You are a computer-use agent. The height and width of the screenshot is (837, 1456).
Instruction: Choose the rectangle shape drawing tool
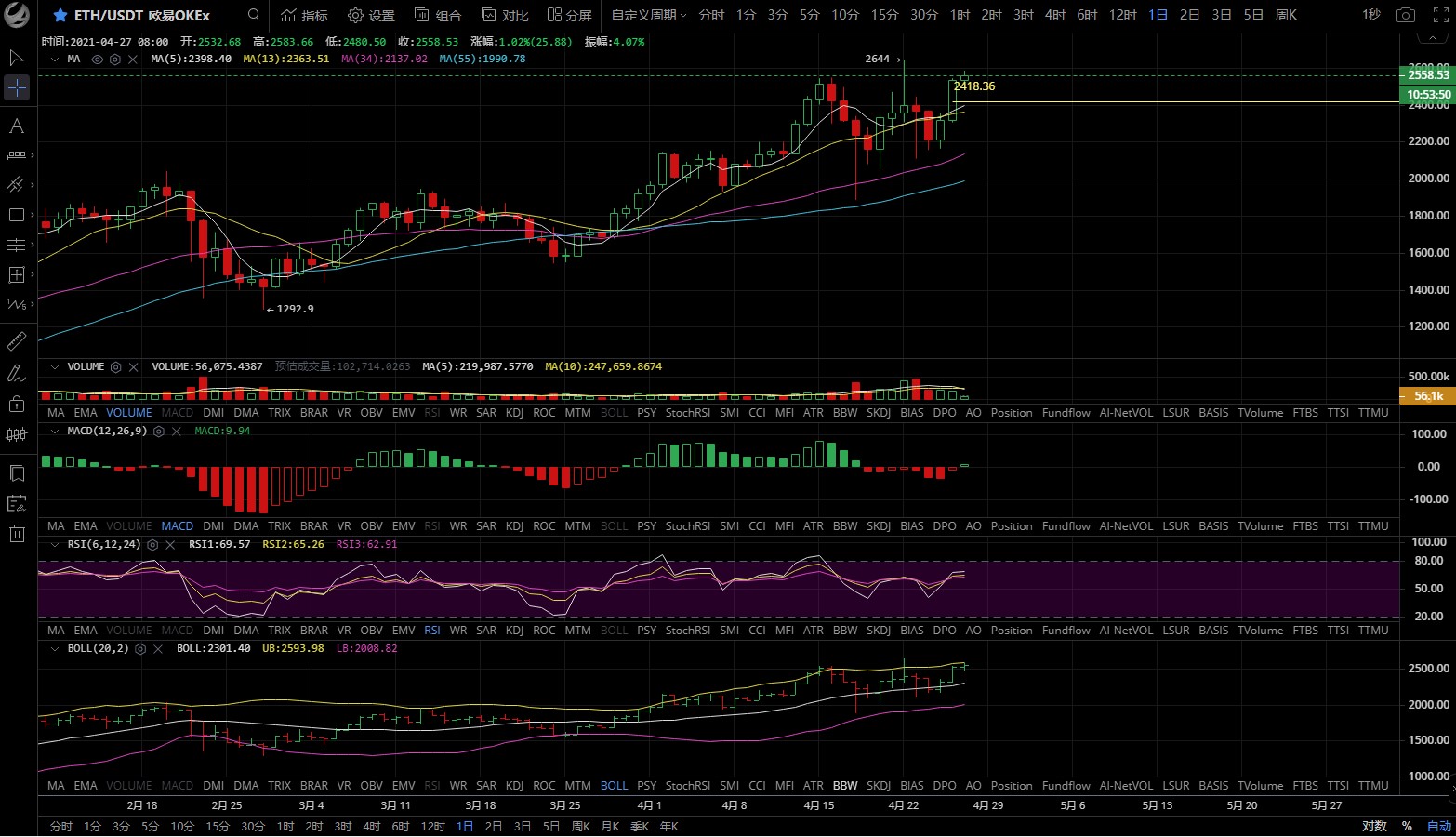(x=17, y=215)
